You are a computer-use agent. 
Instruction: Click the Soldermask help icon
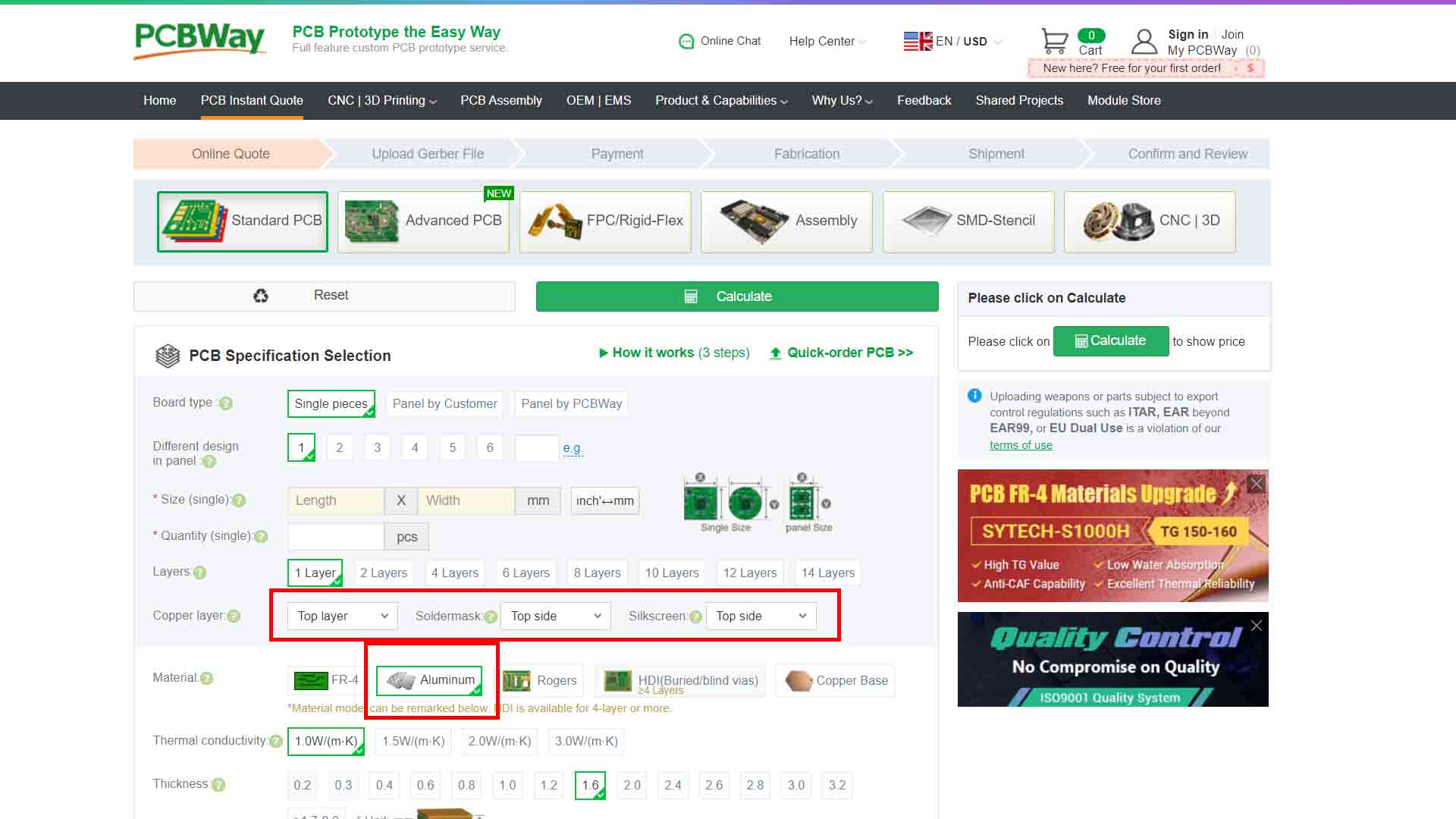491,617
